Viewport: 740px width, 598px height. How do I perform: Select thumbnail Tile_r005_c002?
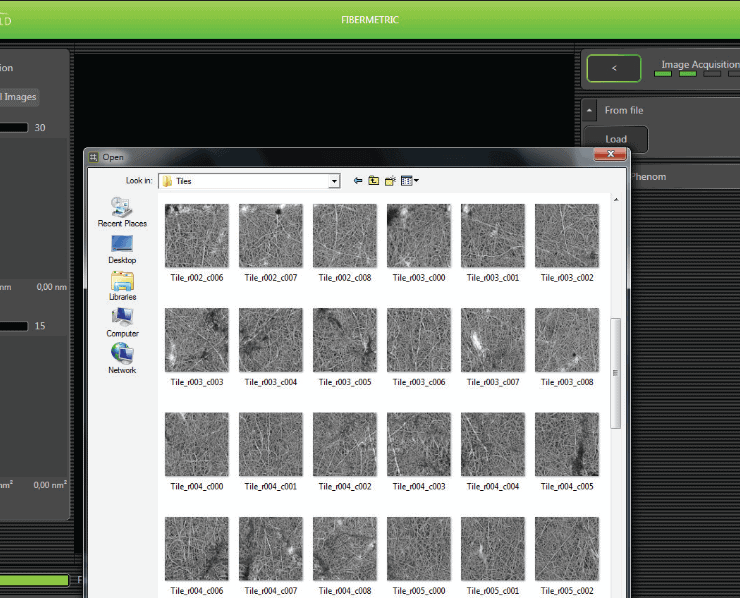click(567, 548)
